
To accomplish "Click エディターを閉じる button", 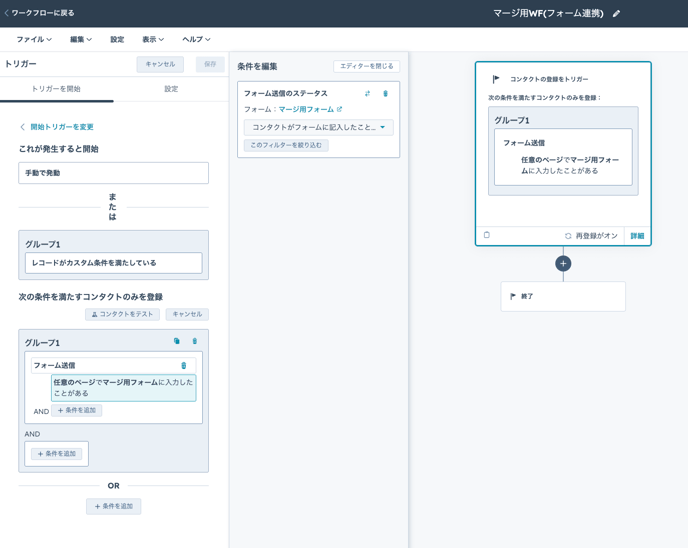I will [x=366, y=66].
